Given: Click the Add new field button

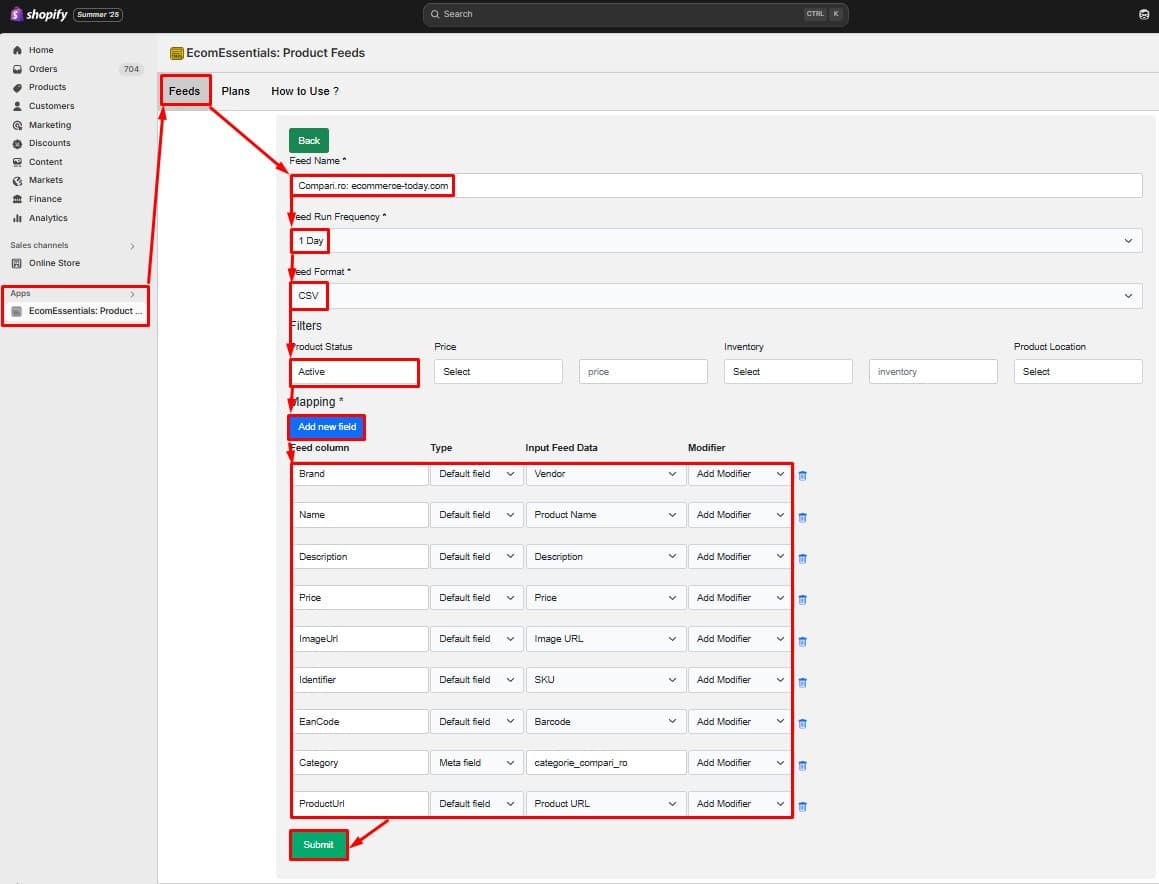Looking at the screenshot, I should point(326,425).
